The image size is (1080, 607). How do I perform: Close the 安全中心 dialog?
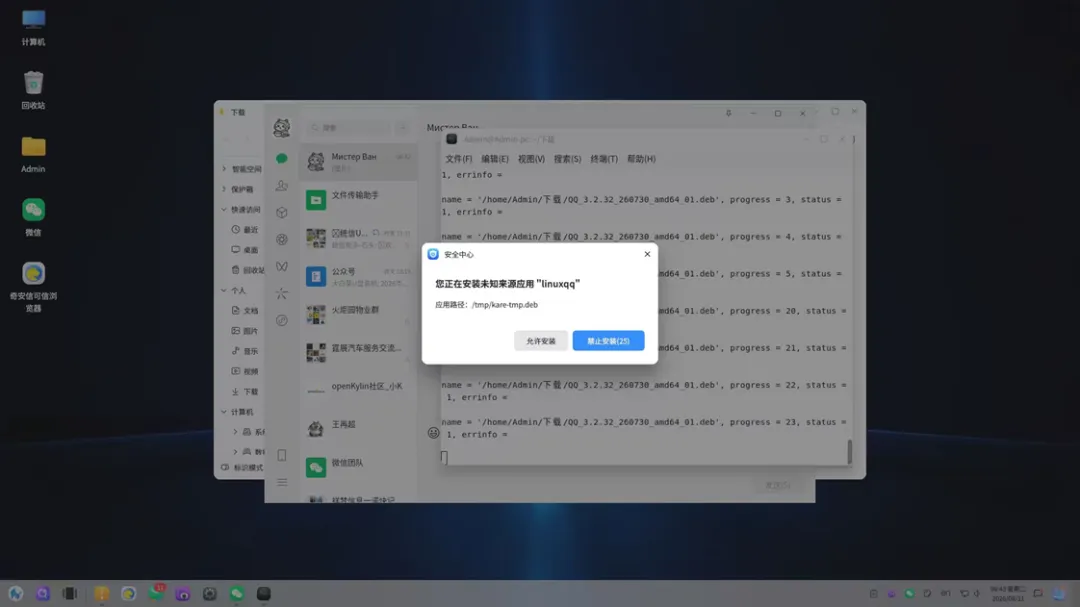pyautogui.click(x=647, y=254)
